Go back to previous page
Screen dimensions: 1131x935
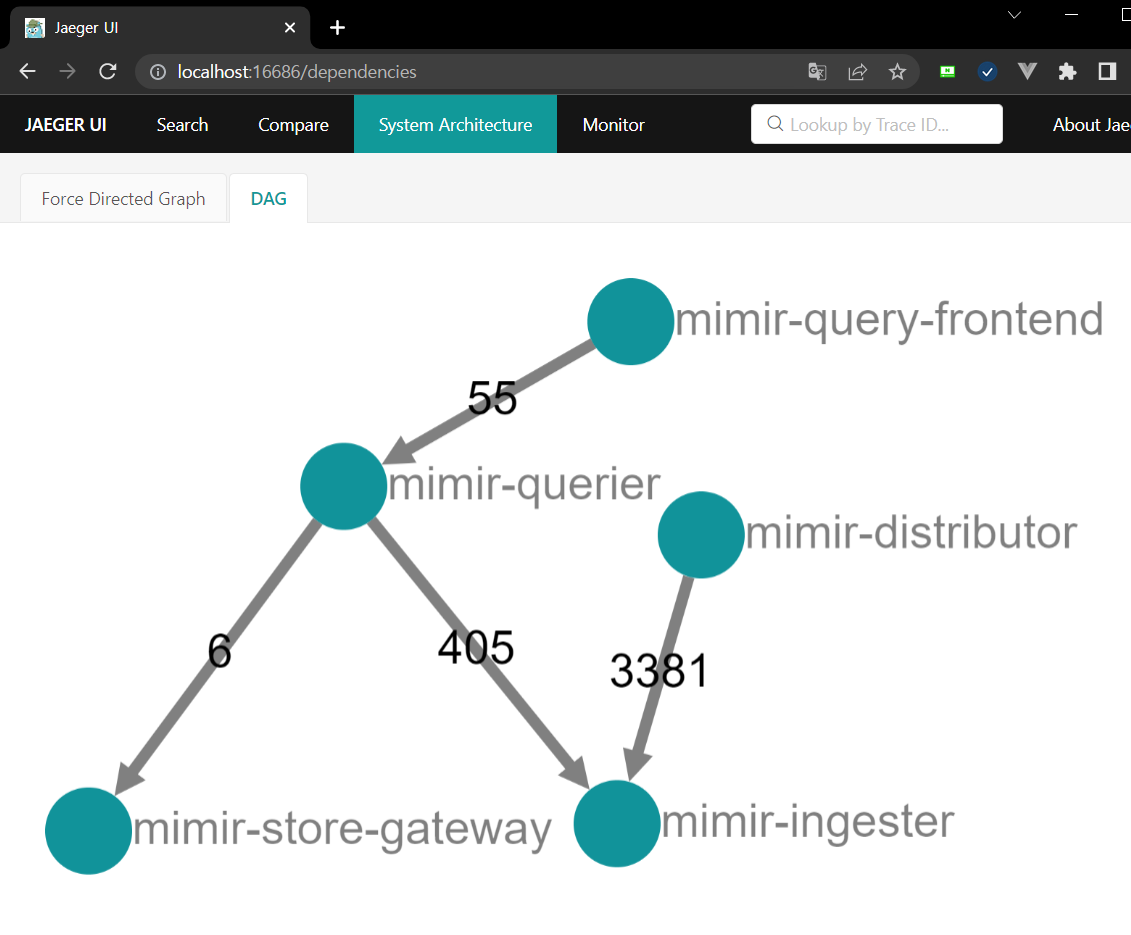[x=27, y=72]
